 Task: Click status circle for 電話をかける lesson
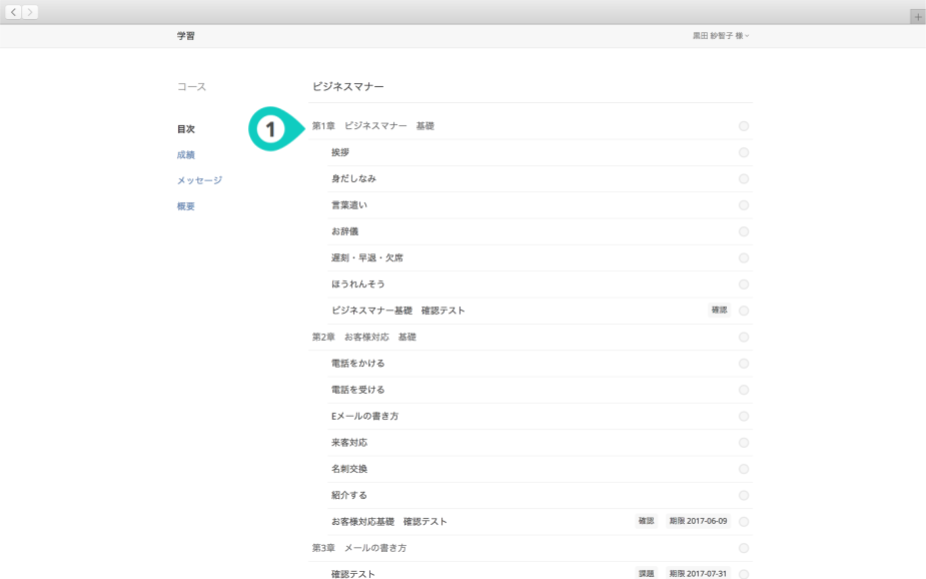[x=743, y=364]
